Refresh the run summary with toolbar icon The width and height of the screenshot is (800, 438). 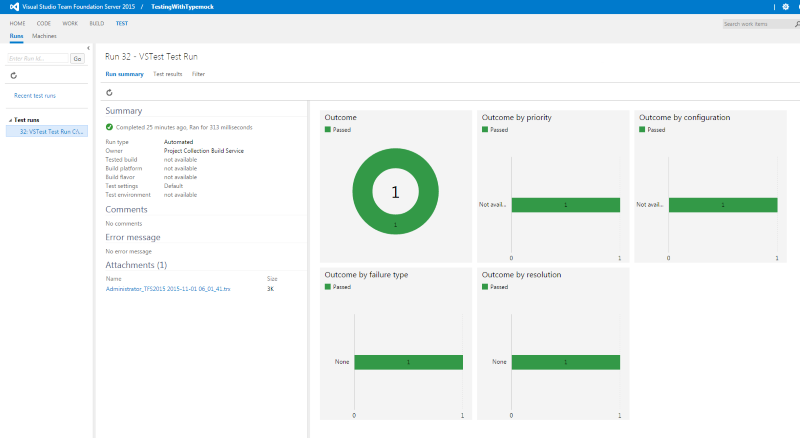click(x=109, y=92)
